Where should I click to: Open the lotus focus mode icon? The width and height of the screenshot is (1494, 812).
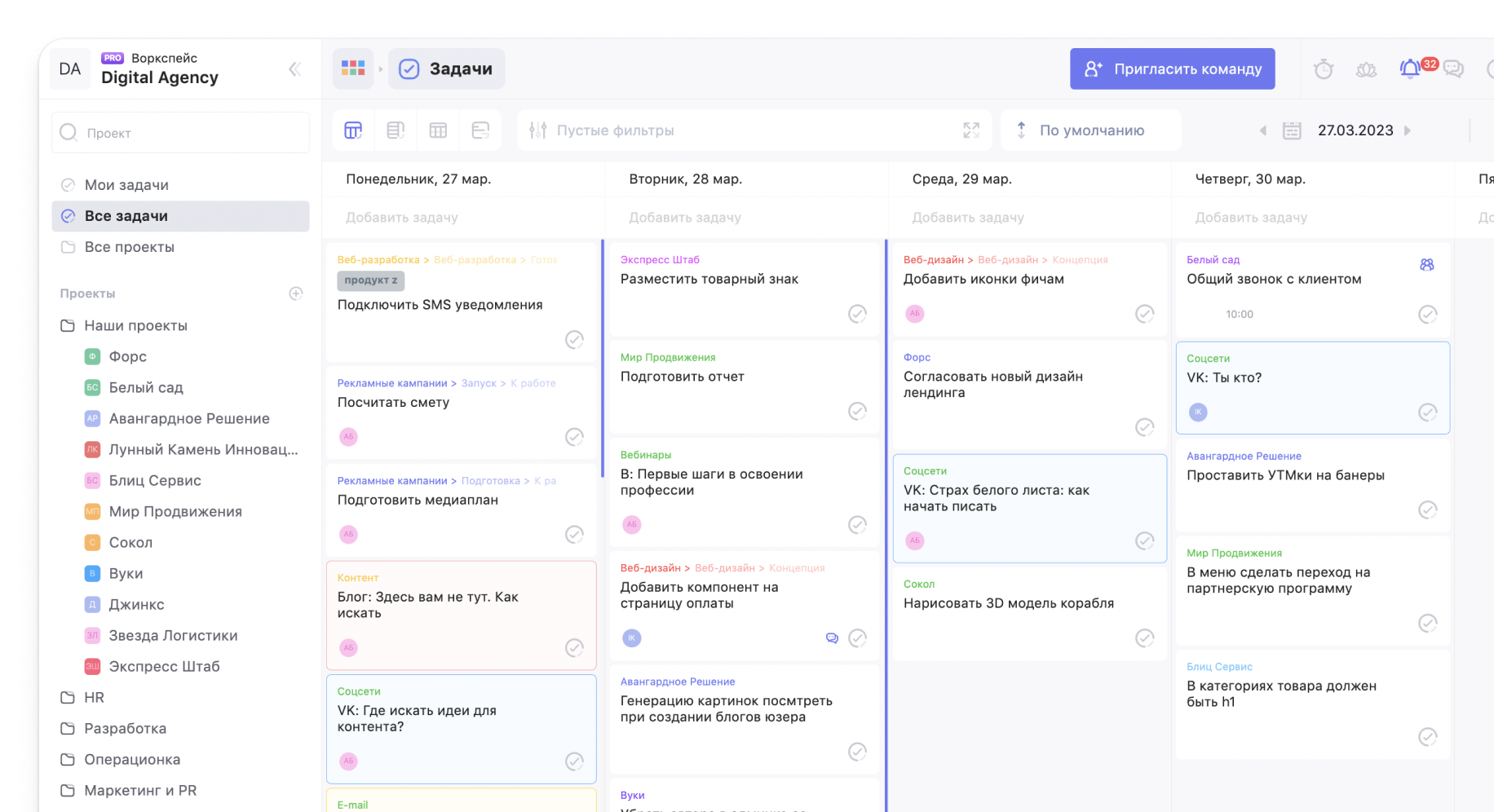[1367, 69]
